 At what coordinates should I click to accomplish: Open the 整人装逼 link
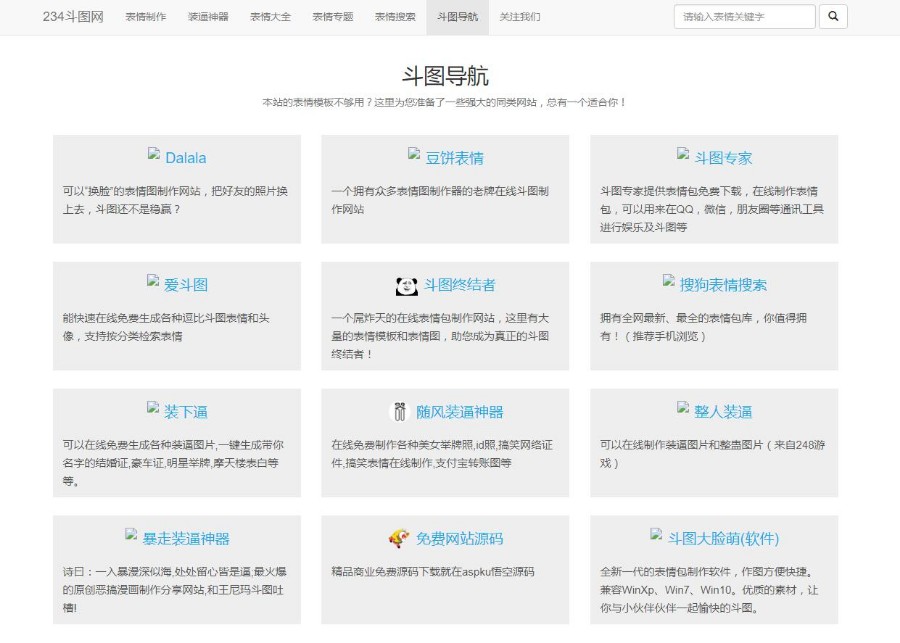(723, 412)
